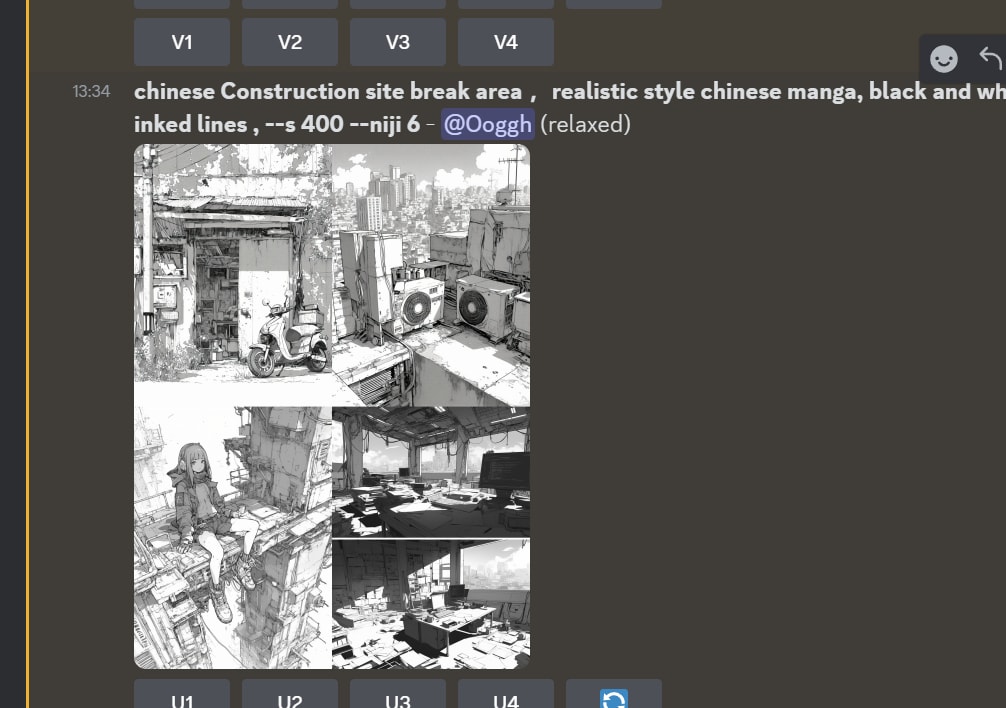Open the generated manga image grid
This screenshot has width=1006, height=708.
332,407
